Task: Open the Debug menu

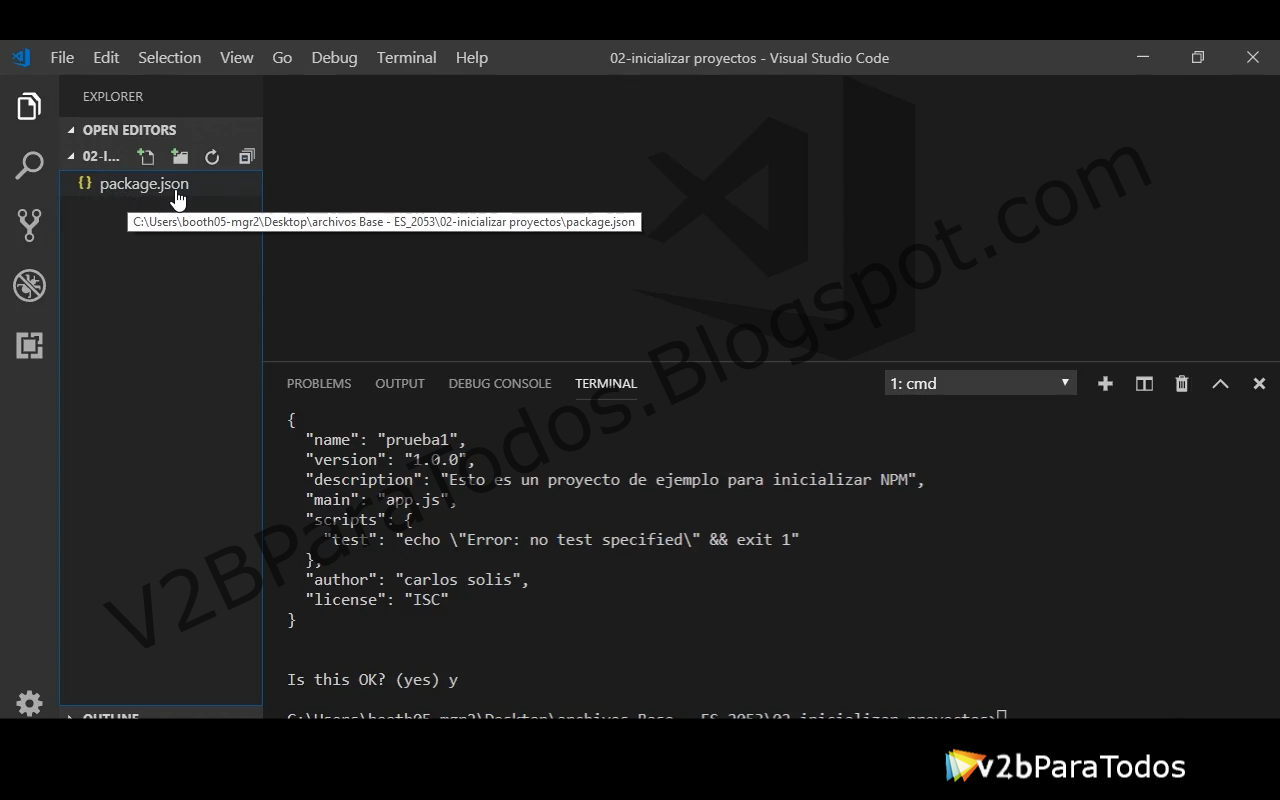Action: coord(334,57)
